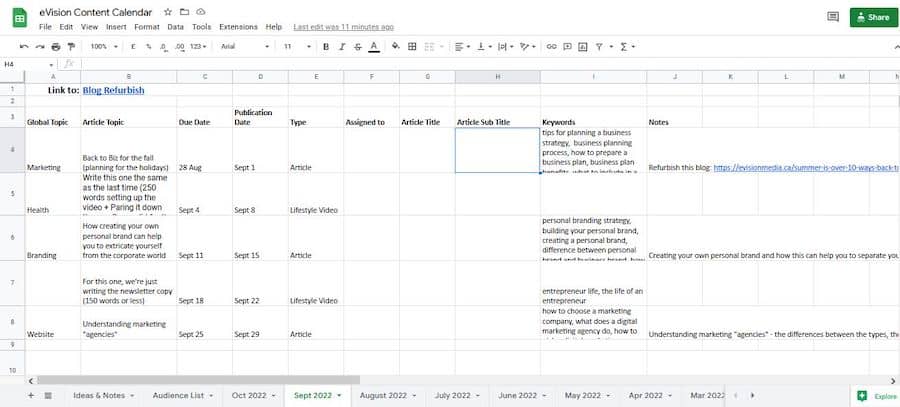Select the 'Branding' cell
The image size is (900, 407).
coord(53,238)
